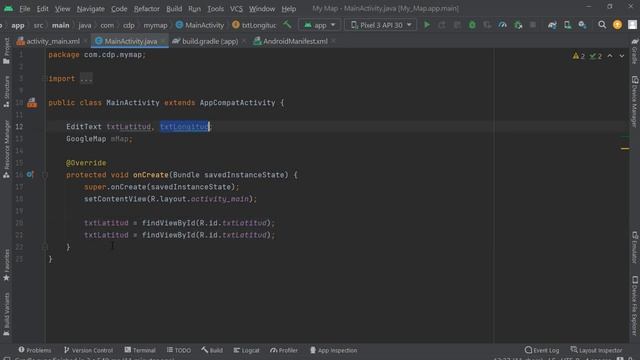Viewport: 640px width, 360px height.
Task: Click the mMap variable on line 13
Action: (x=120, y=139)
